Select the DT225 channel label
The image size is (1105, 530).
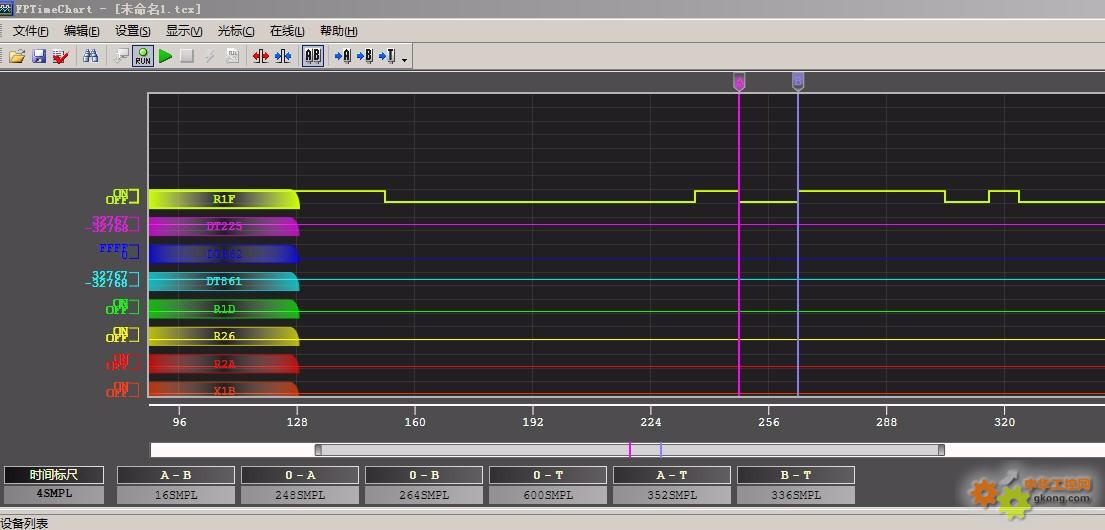[x=224, y=226]
